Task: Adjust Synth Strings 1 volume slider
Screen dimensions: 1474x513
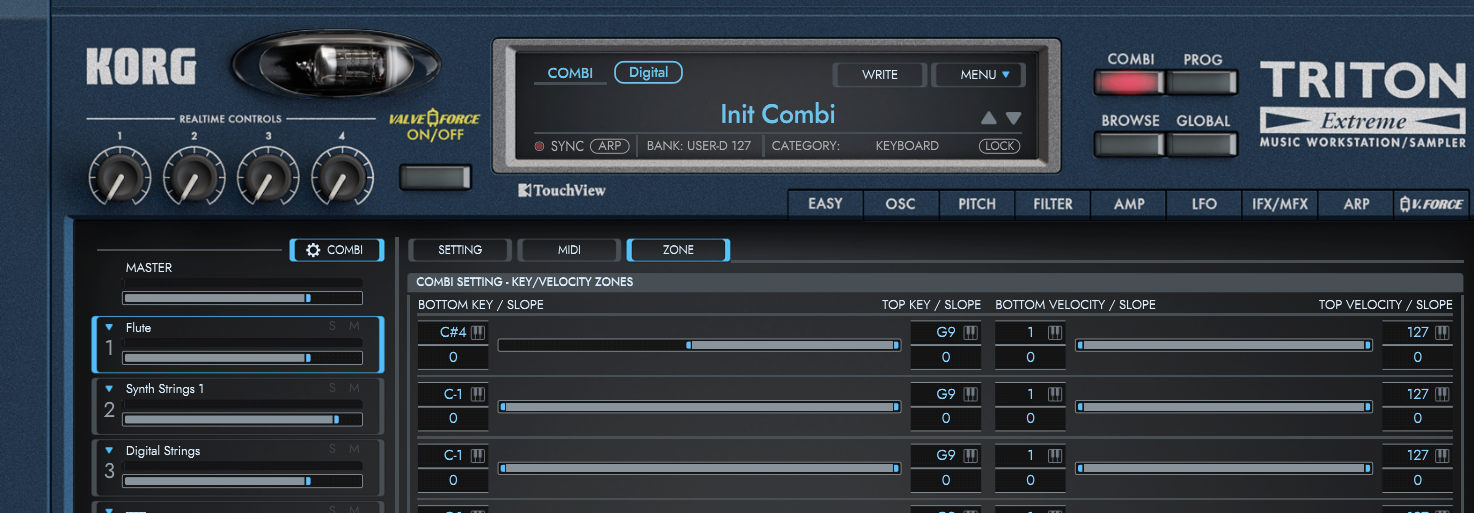Action: [243, 420]
